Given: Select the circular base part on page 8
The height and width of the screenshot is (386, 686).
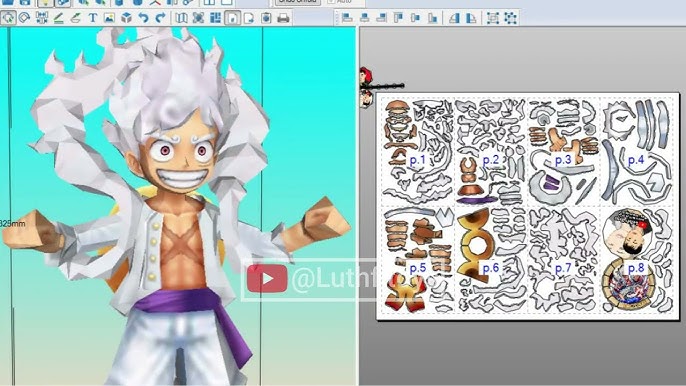Looking at the screenshot, I should coord(628,285).
